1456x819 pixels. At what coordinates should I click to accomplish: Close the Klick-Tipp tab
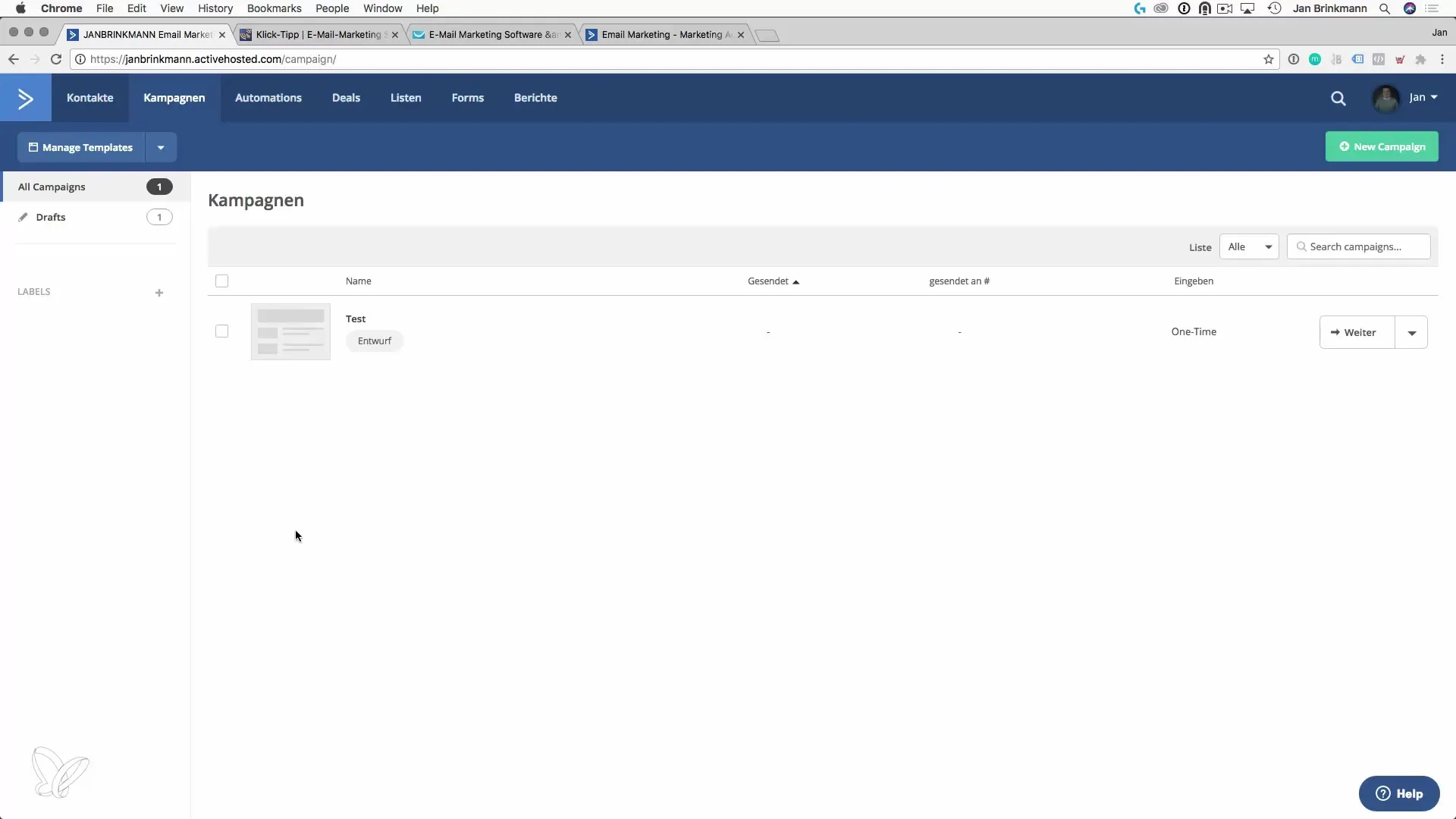click(395, 35)
